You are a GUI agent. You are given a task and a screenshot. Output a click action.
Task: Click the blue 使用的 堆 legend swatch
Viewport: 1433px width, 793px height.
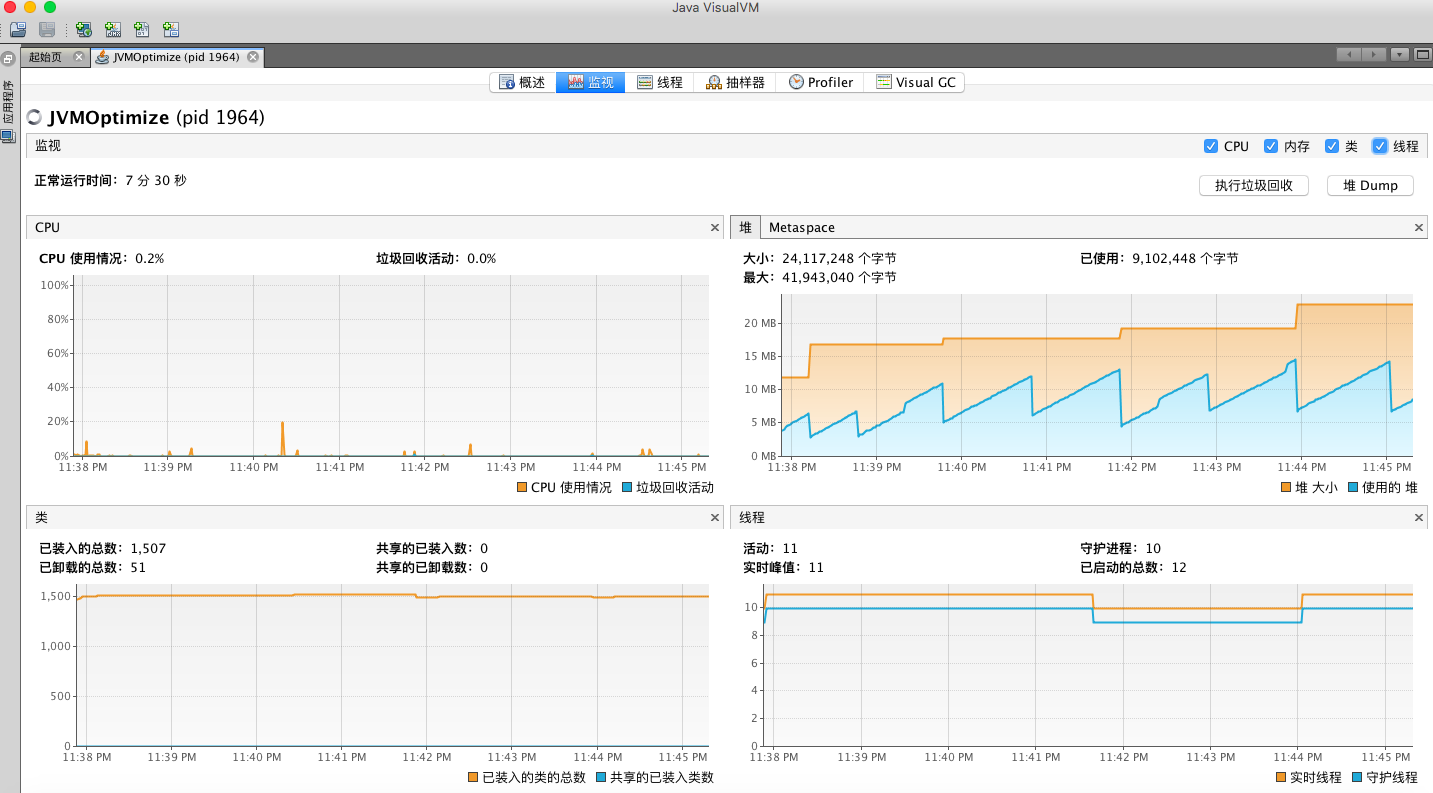coord(1352,488)
